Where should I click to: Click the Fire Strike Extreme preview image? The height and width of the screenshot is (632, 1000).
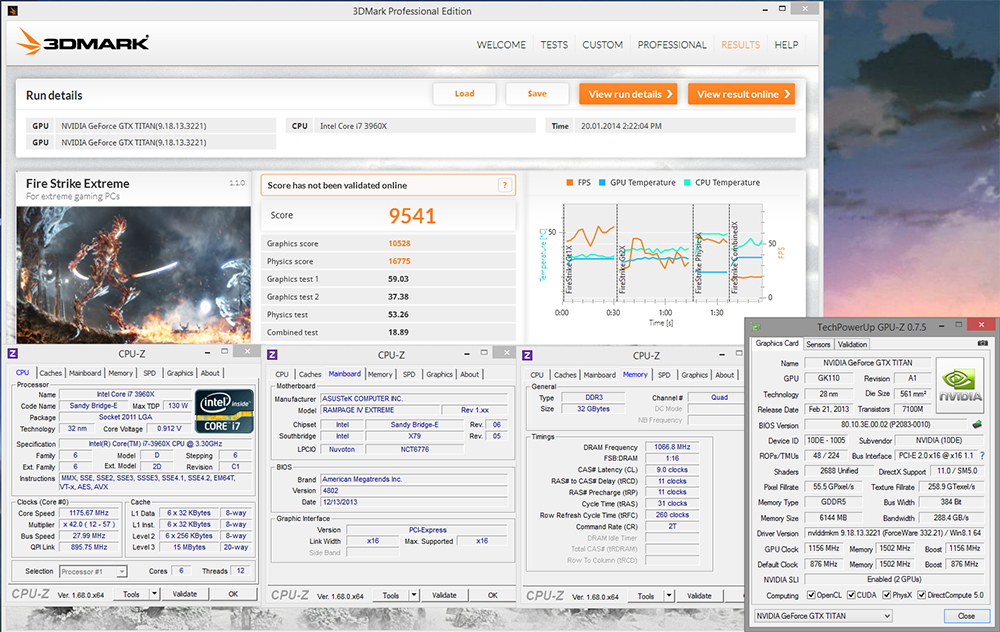click(x=134, y=274)
